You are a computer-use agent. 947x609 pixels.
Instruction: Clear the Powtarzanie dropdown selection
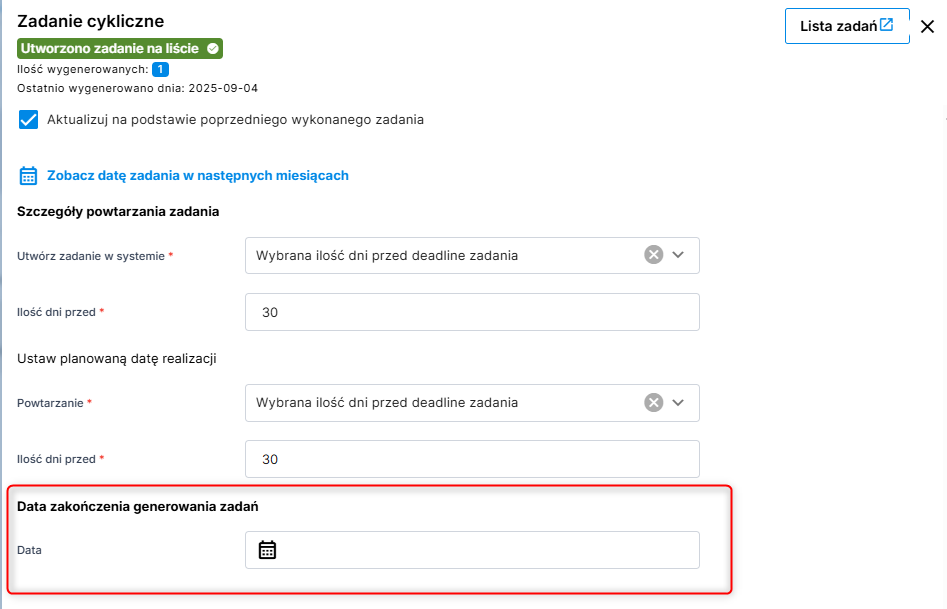coord(653,403)
